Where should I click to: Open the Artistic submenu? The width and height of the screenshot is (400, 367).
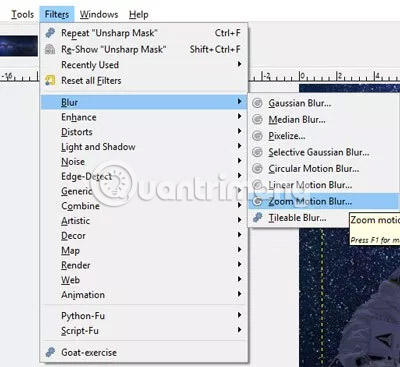(144, 221)
